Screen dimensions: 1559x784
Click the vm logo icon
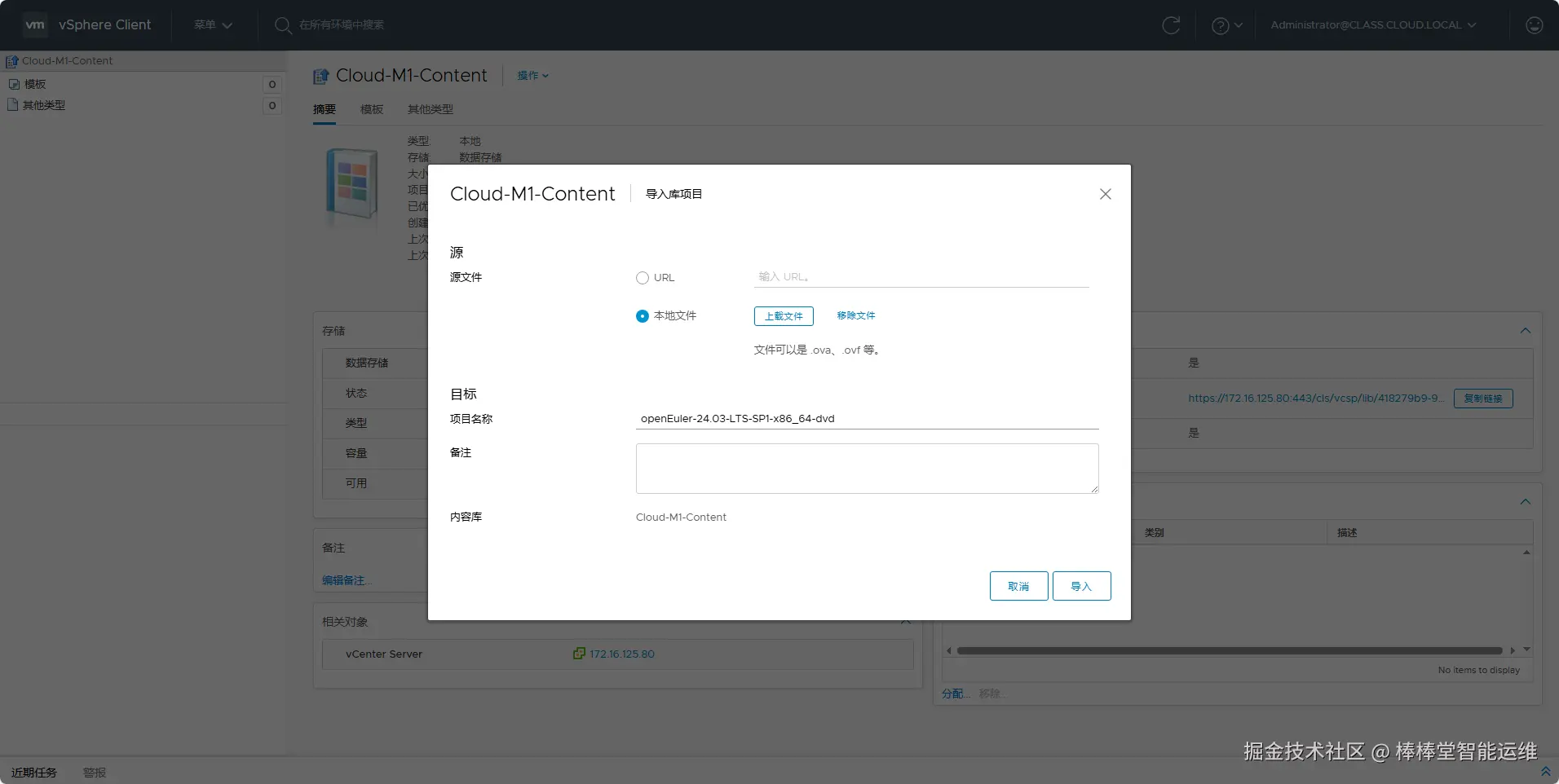point(35,24)
